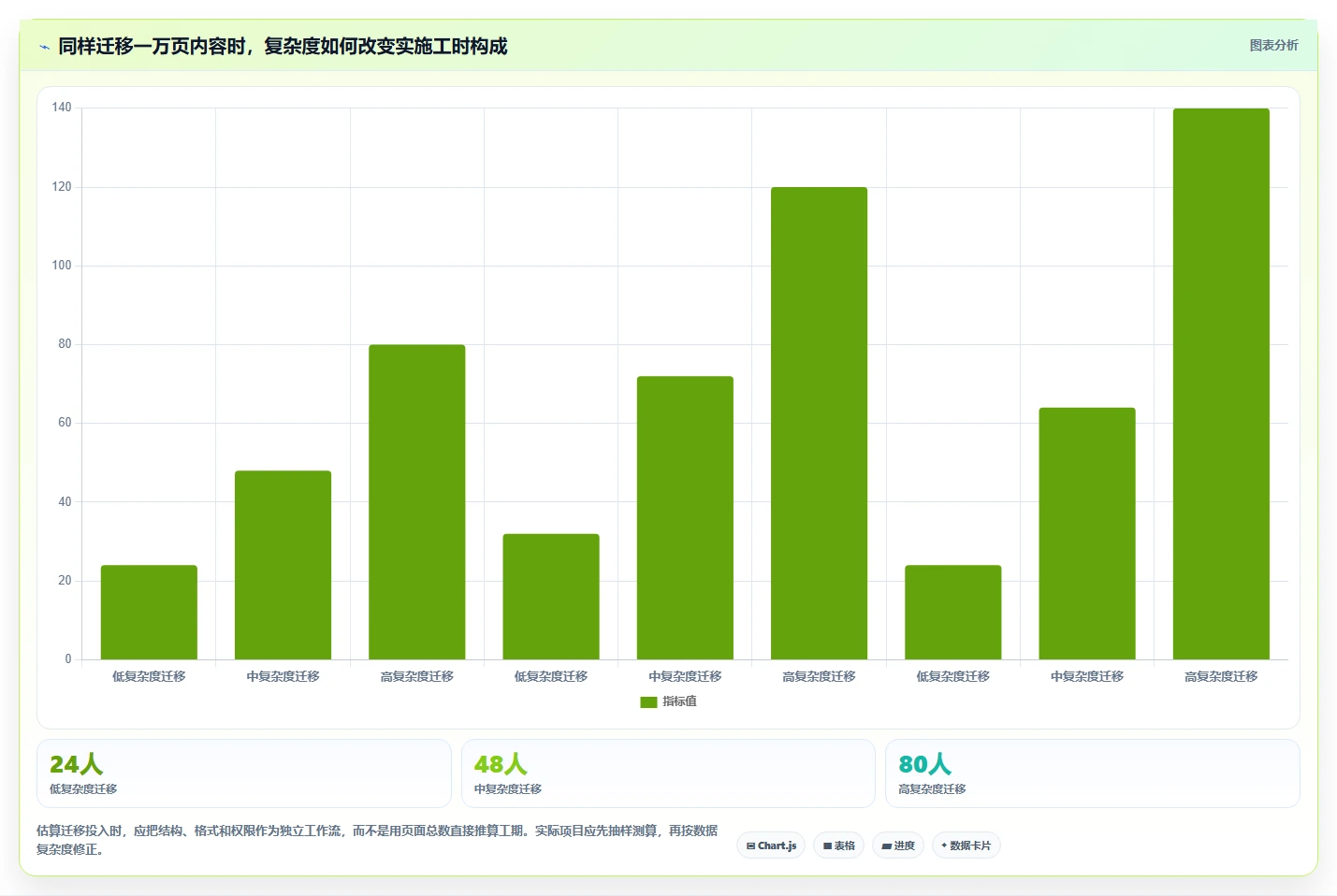This screenshot has height=896, width=1337.
Task: Click the y-axis label 40
Action: pos(65,502)
